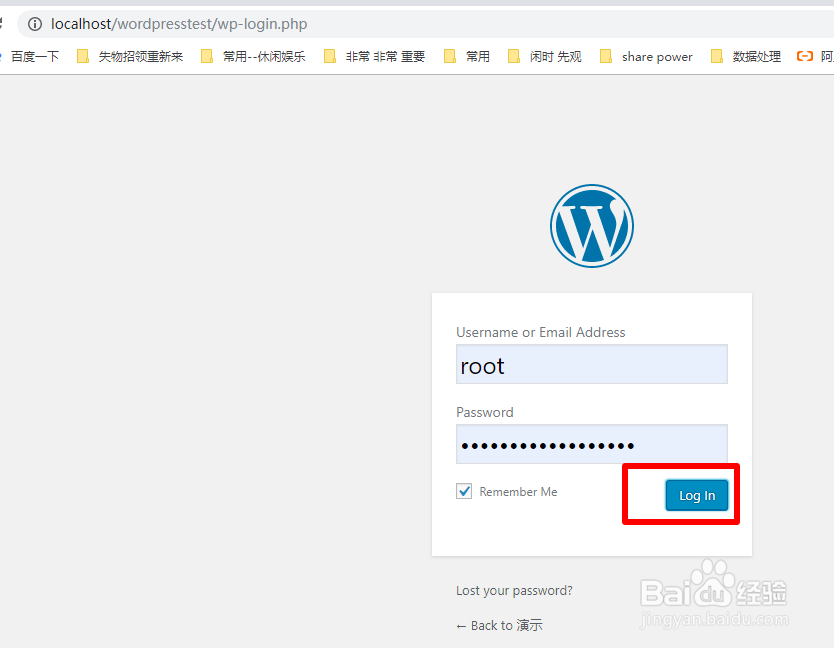Open the 数据处理 bookmark folder
This screenshot has height=648, width=834.
[746, 56]
